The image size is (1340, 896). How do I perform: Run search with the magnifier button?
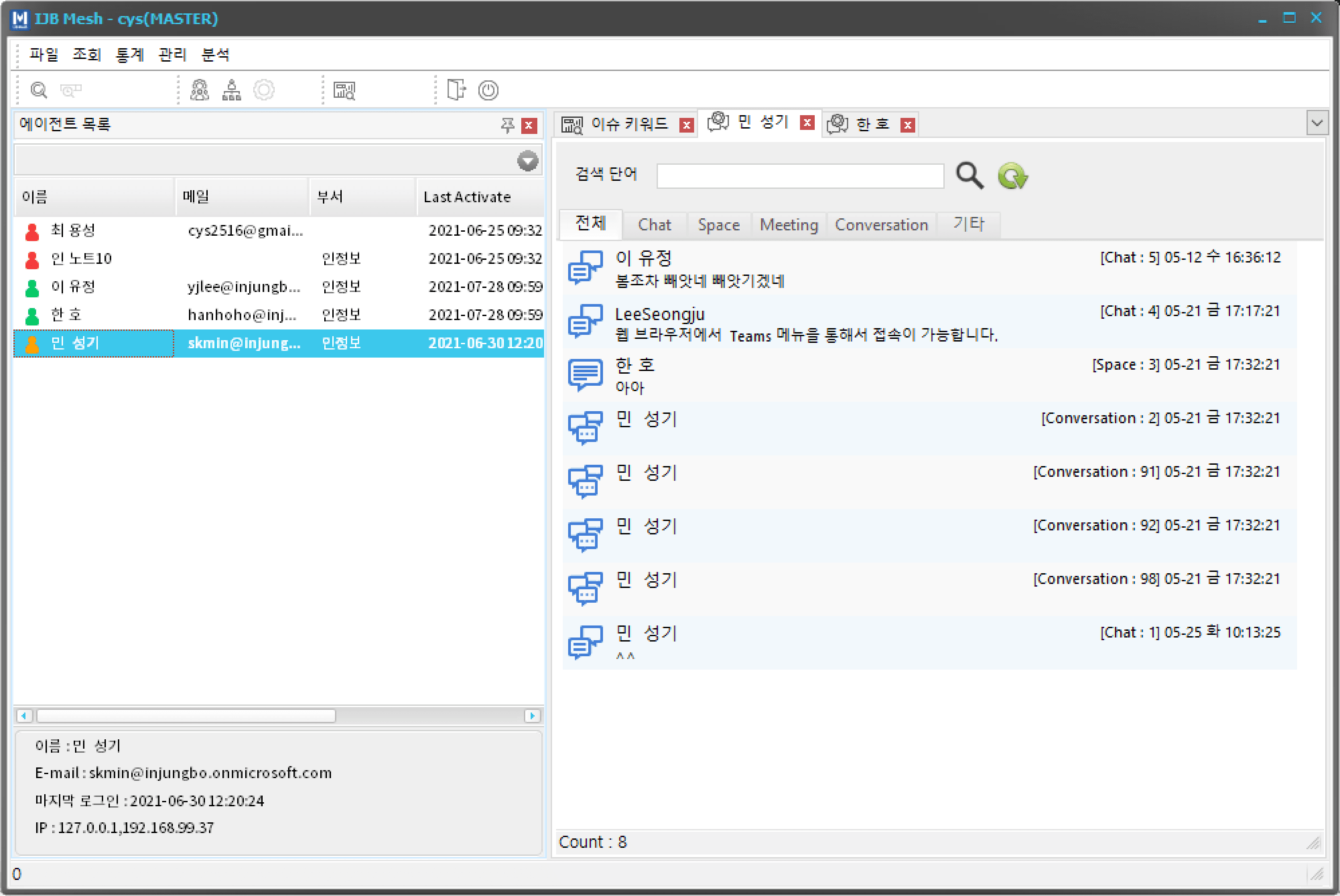970,175
